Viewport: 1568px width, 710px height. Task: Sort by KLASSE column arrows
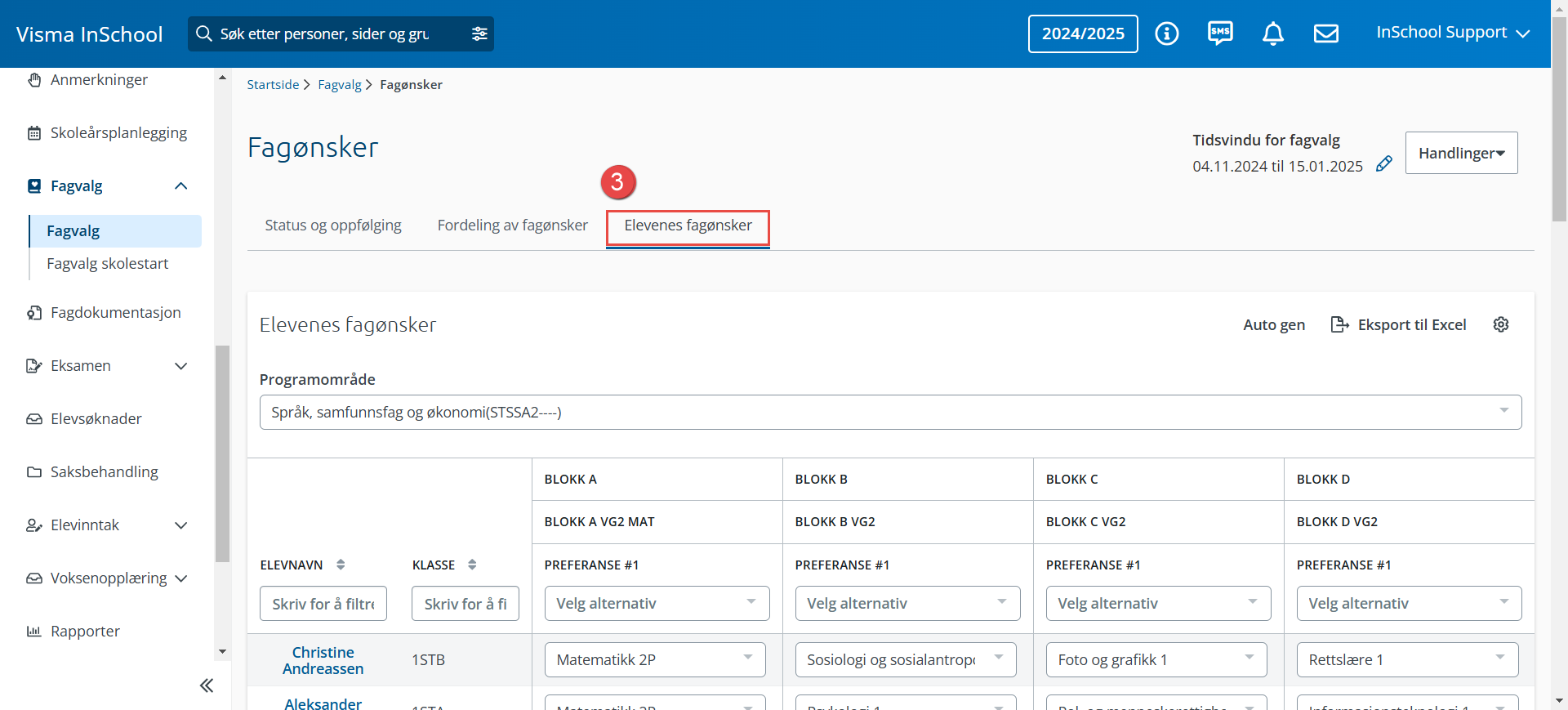click(472, 565)
